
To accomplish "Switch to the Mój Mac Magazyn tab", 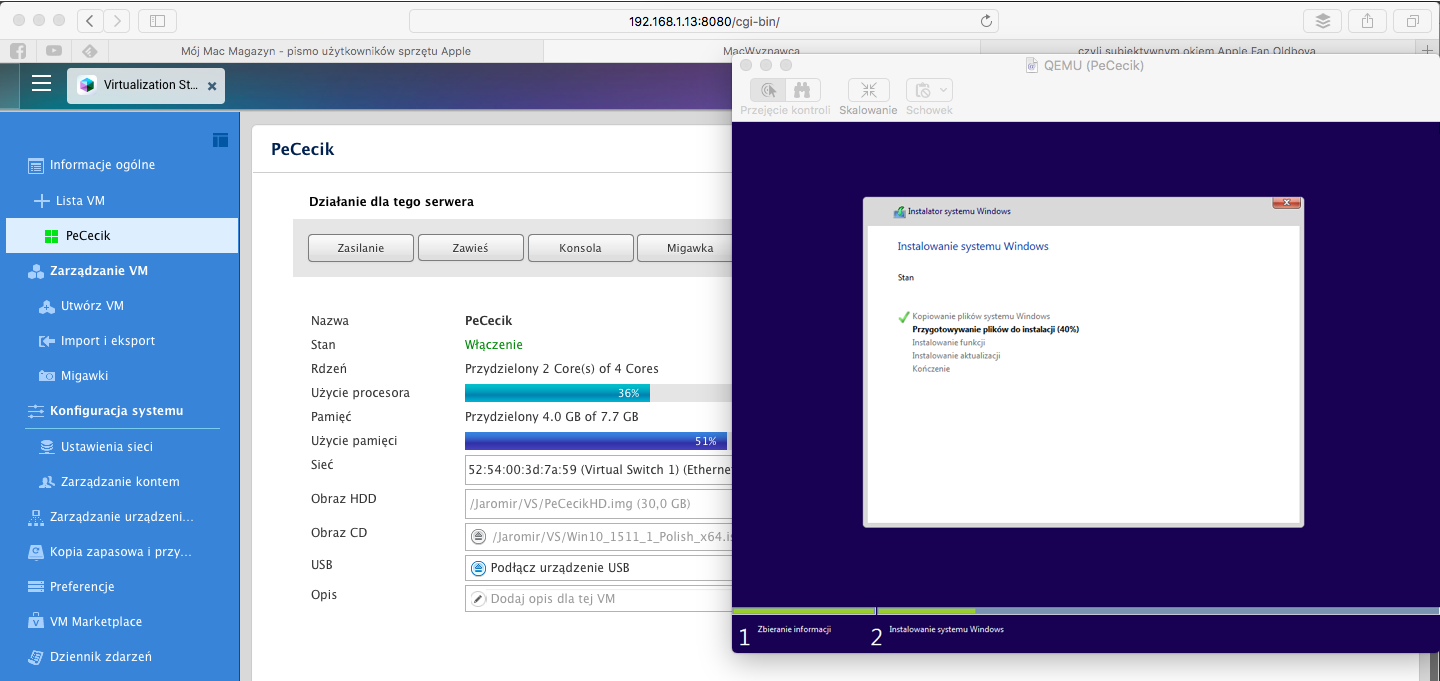I will (326, 51).
